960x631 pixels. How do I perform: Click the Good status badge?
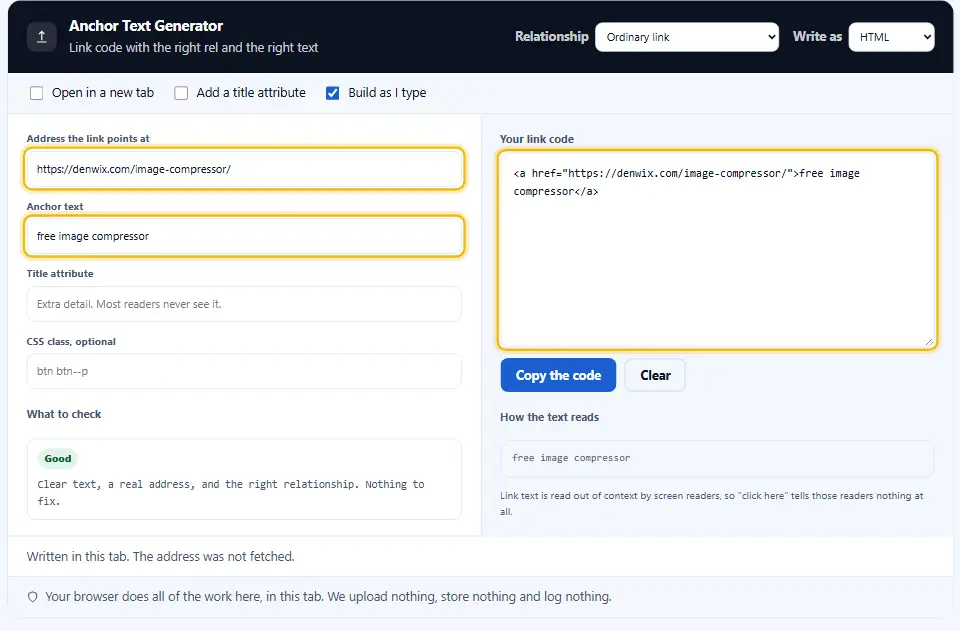tap(58, 458)
